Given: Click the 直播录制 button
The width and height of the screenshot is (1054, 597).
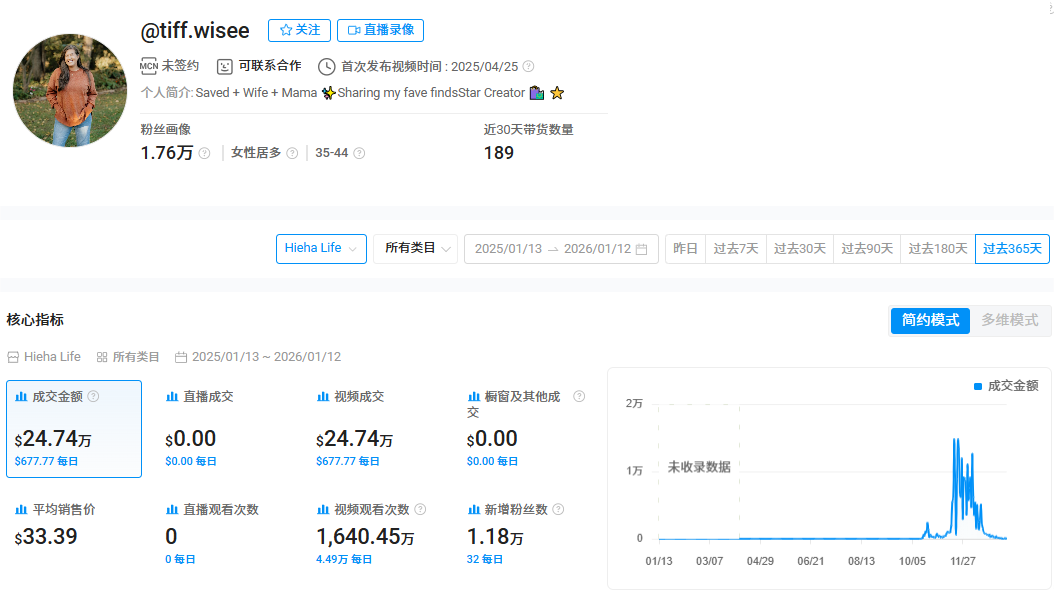Looking at the screenshot, I should point(380,30).
